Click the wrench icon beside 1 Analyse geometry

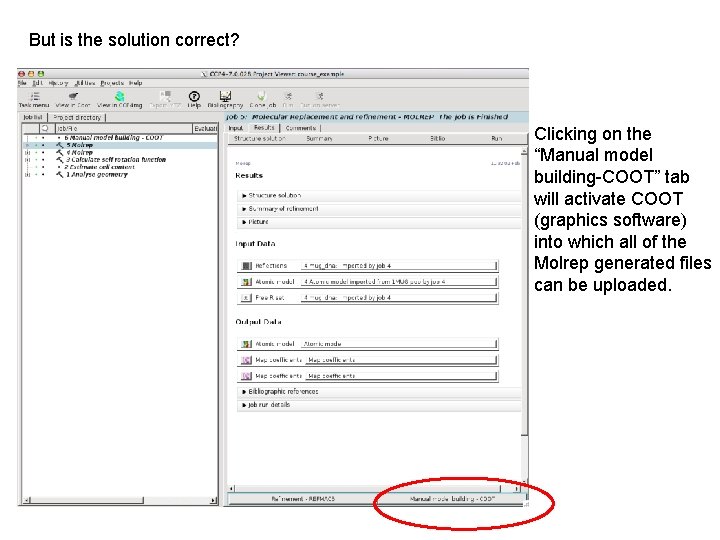[60, 174]
